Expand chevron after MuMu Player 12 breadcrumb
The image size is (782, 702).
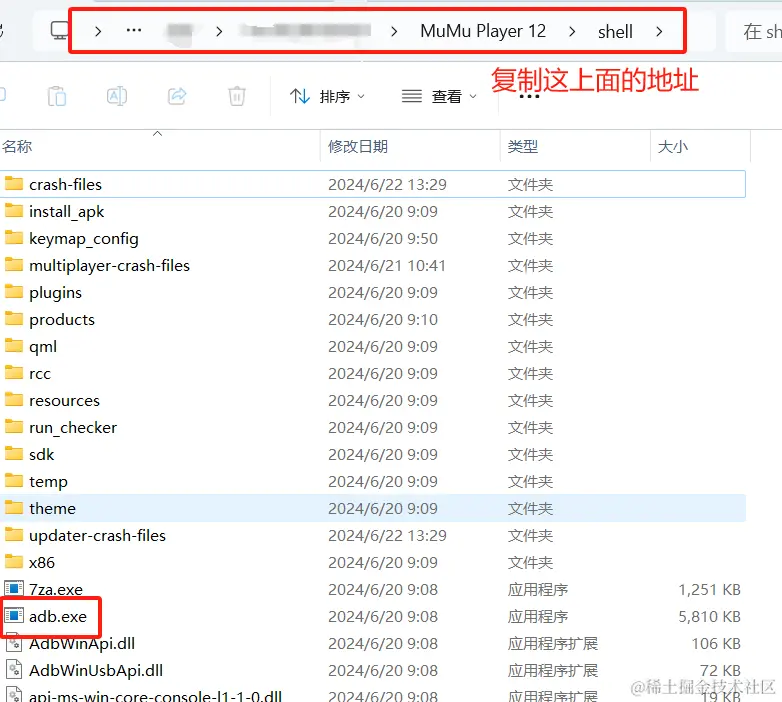[572, 31]
